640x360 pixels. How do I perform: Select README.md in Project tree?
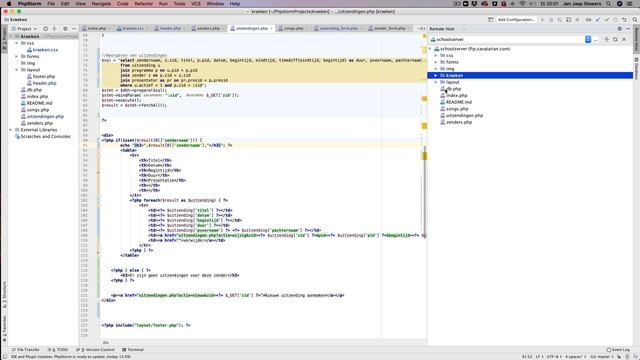point(39,103)
